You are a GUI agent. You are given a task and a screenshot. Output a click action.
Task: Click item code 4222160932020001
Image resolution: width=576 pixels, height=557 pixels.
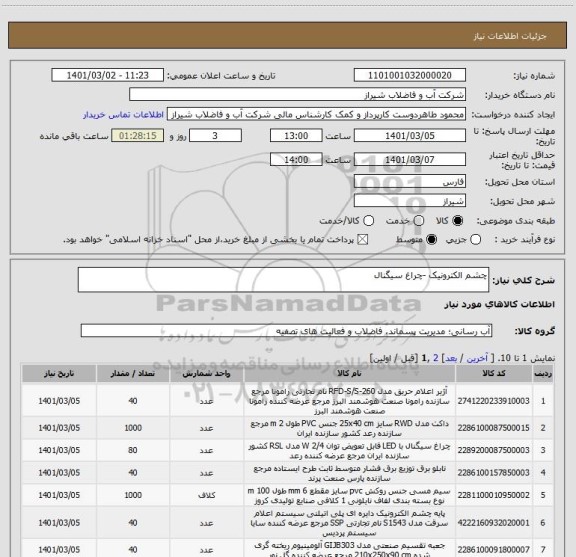click(493, 522)
